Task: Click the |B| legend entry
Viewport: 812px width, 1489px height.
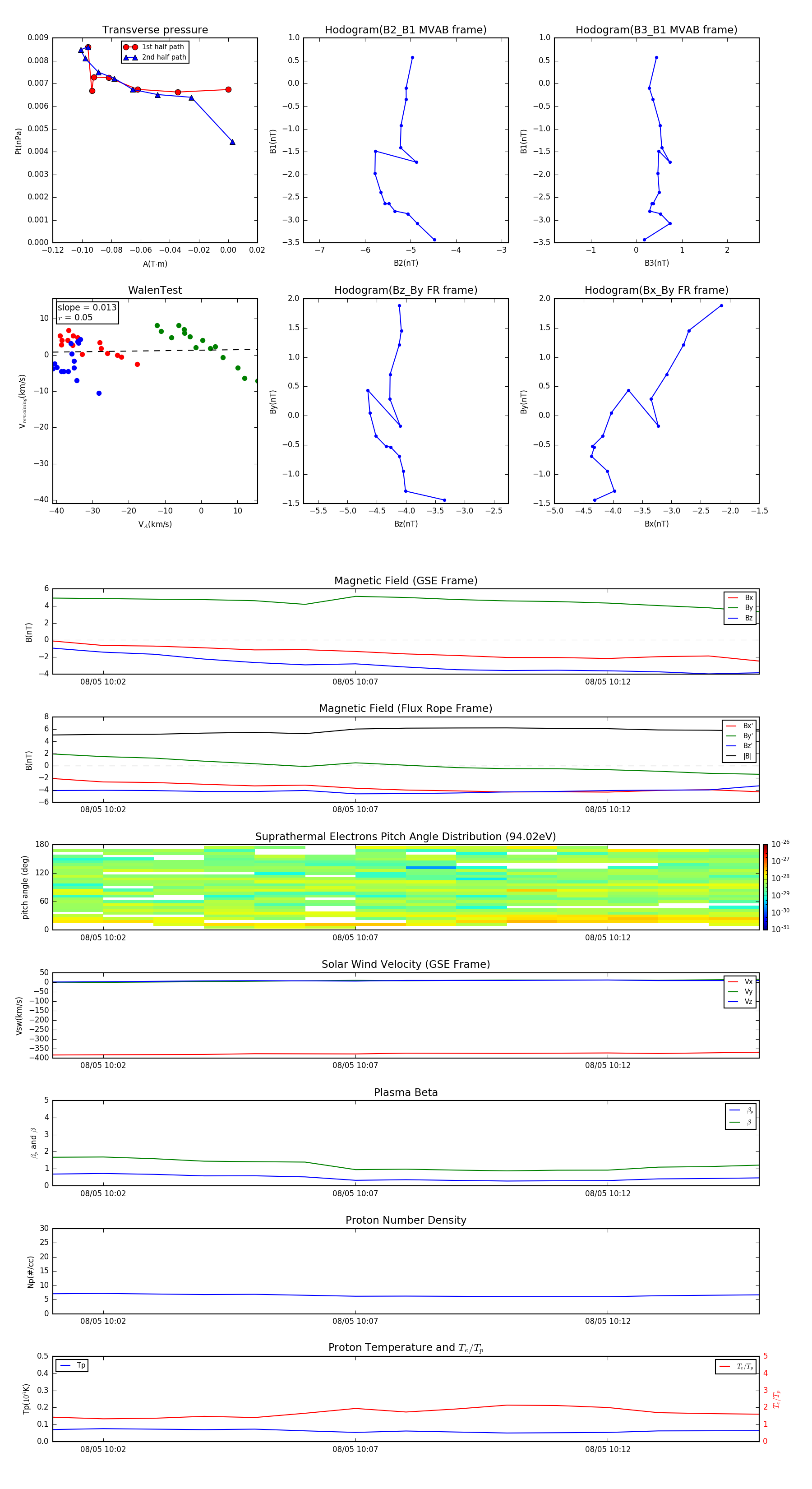Action: click(740, 756)
